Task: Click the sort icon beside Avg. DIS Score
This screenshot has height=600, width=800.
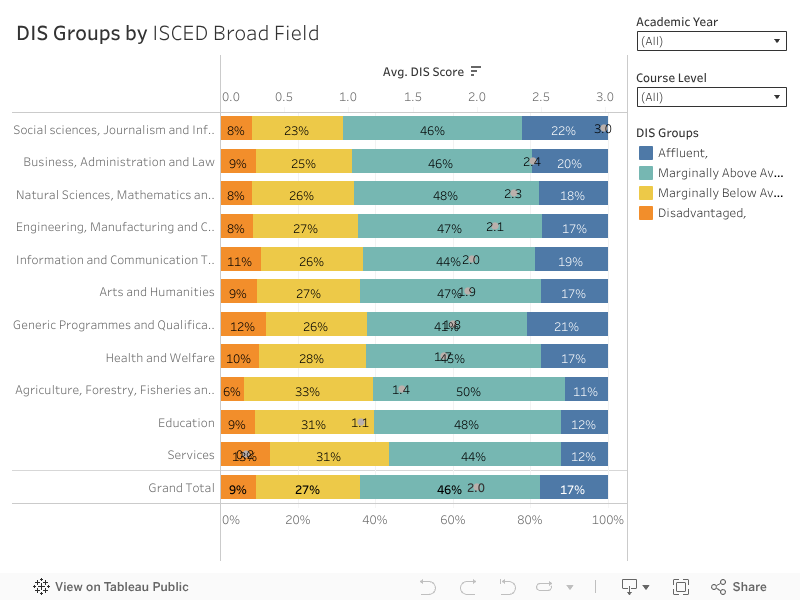Action: click(x=476, y=71)
